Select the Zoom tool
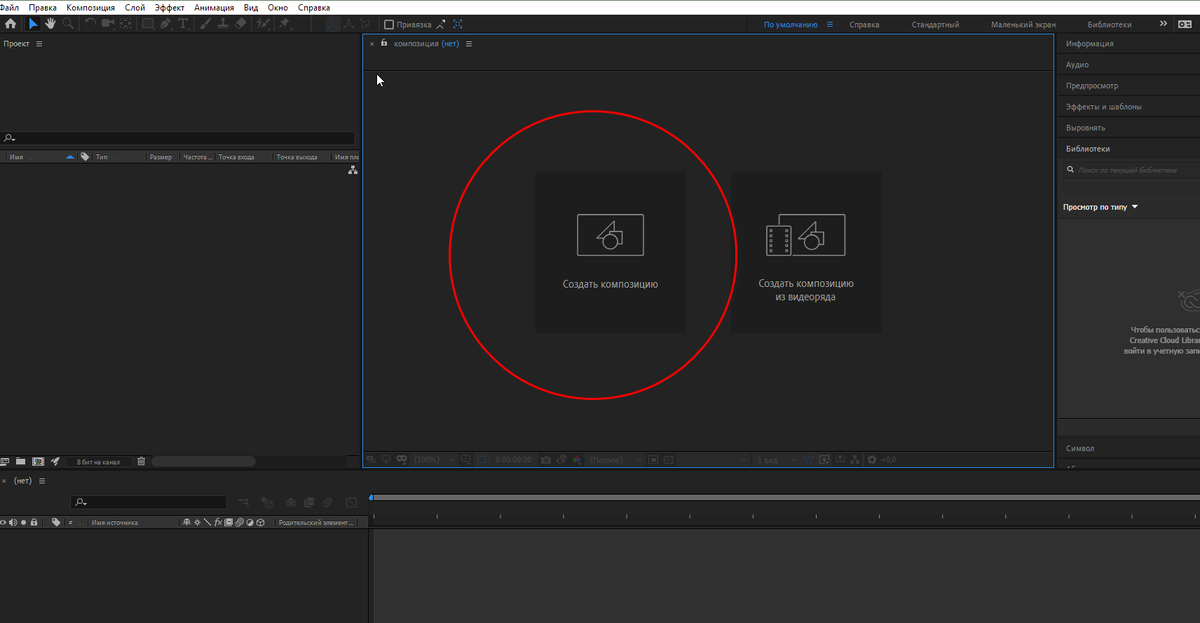The image size is (1200, 623). pos(68,24)
